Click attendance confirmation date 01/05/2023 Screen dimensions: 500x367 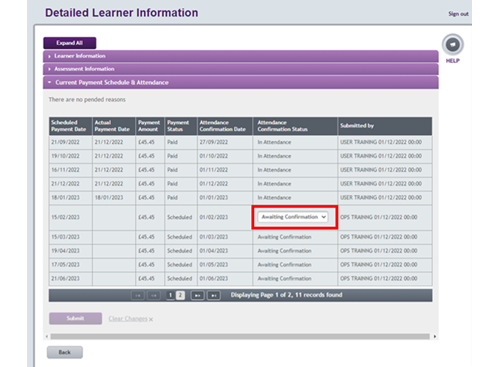point(214,265)
